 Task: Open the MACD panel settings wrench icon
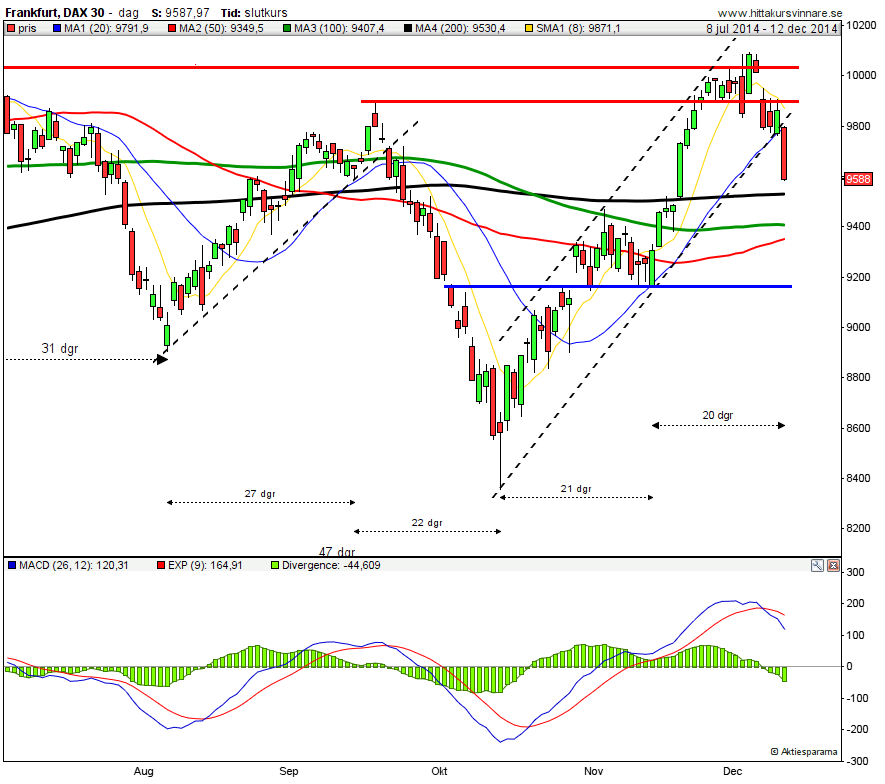coord(817,566)
